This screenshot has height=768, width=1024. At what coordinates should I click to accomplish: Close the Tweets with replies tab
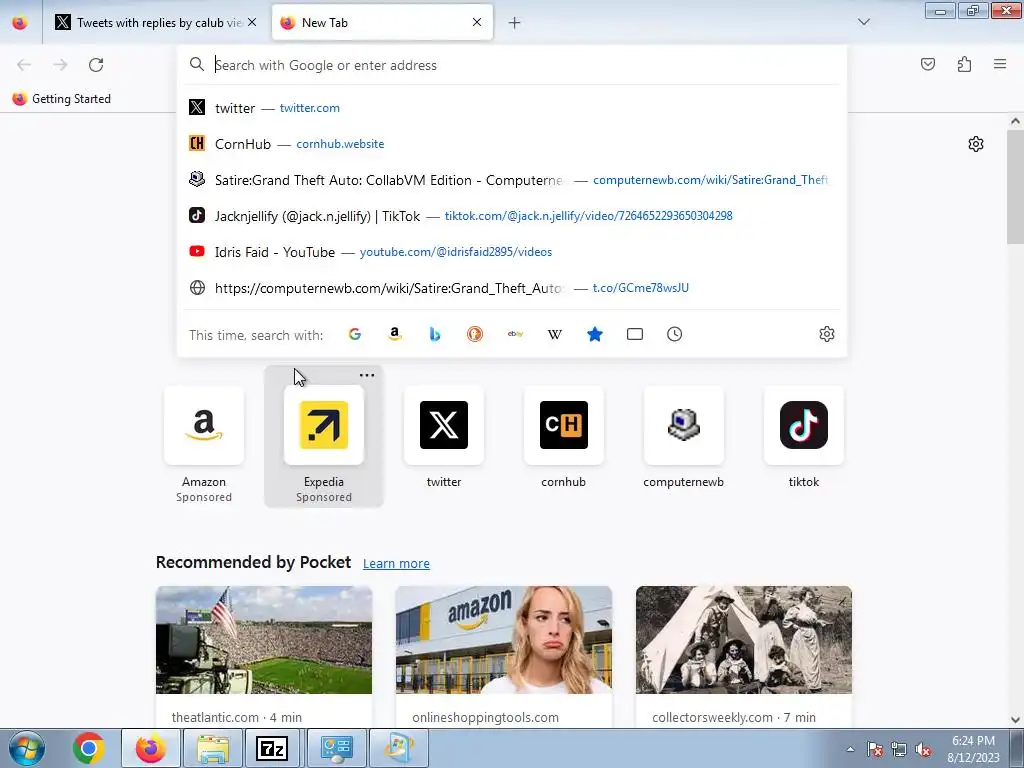[x=252, y=22]
